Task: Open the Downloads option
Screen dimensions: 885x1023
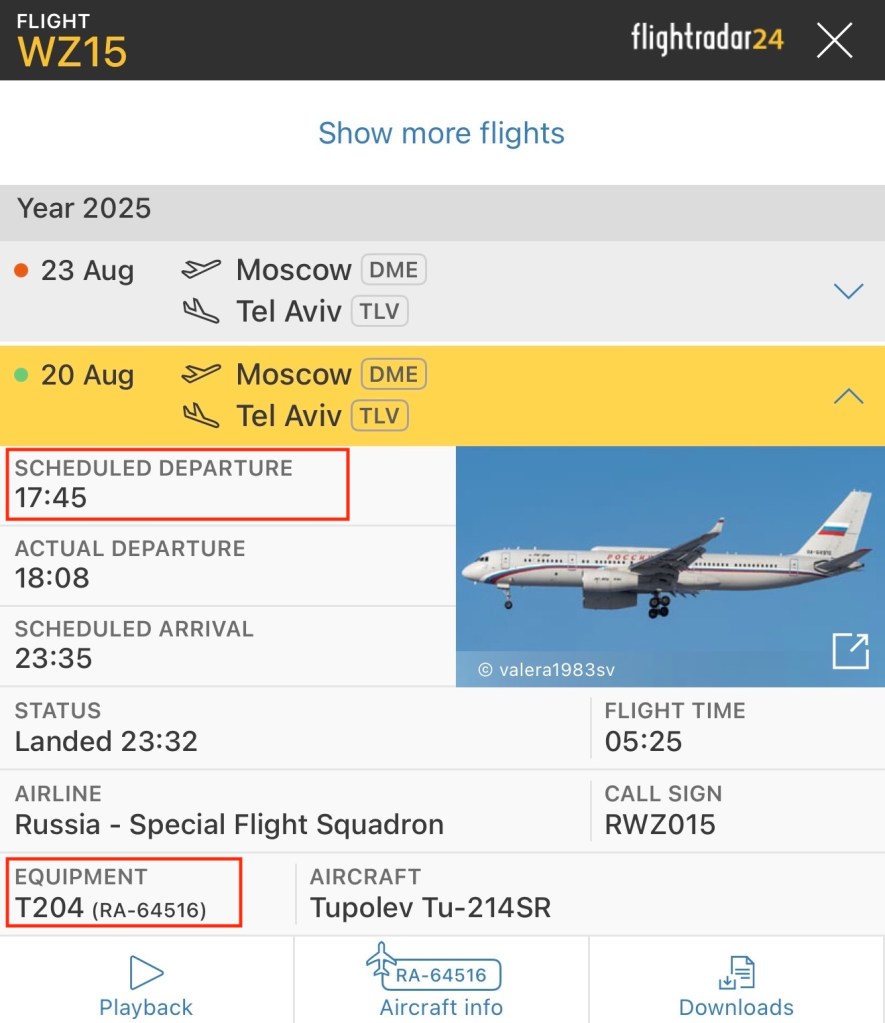Action: point(736,984)
